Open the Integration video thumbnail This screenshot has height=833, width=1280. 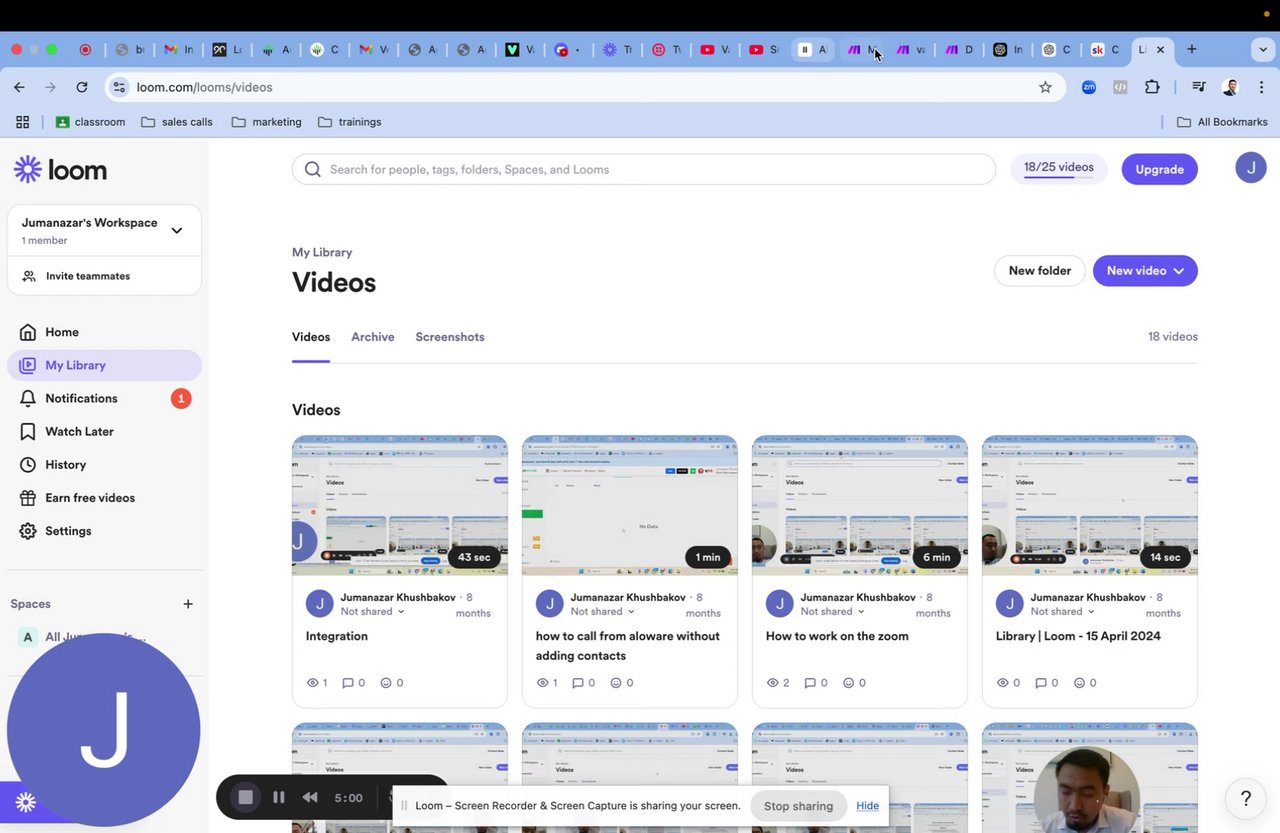[x=400, y=506]
